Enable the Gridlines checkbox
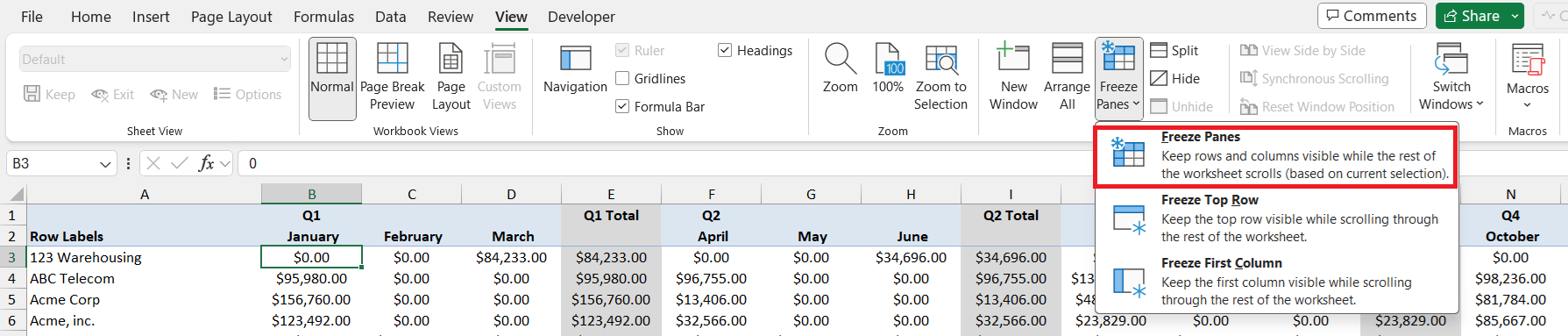Screen dimensions: 1568x336 tap(622, 79)
